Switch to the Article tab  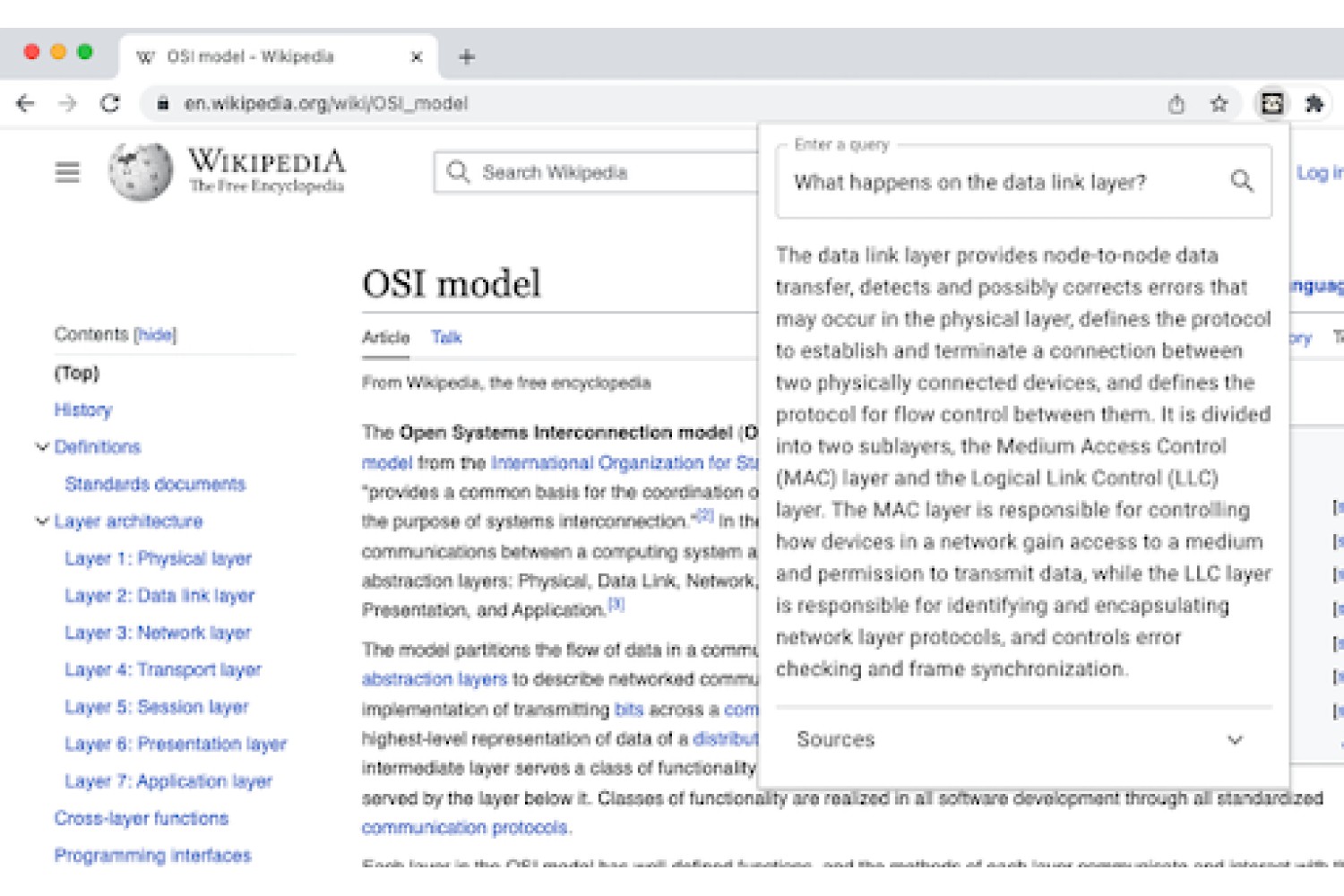(385, 337)
